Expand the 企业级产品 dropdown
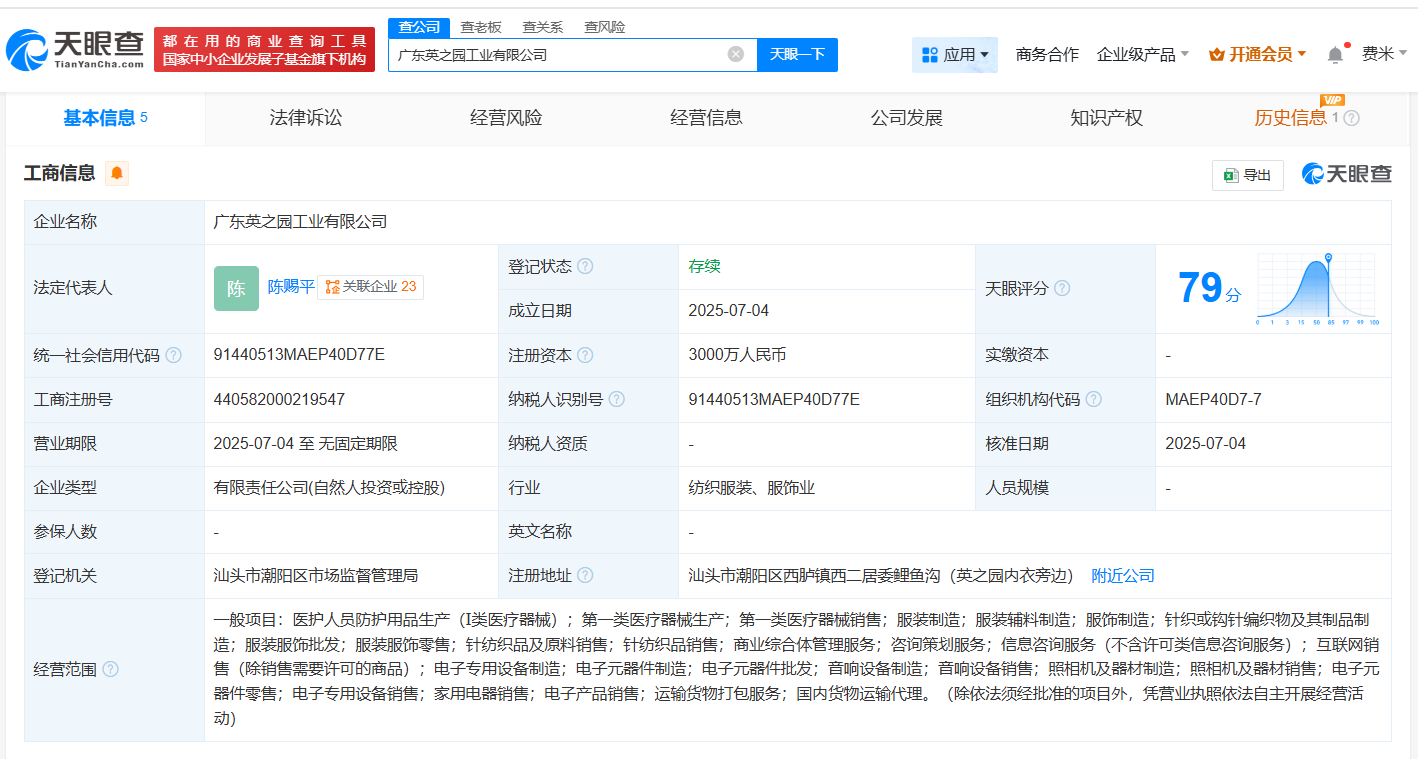 1142,54
